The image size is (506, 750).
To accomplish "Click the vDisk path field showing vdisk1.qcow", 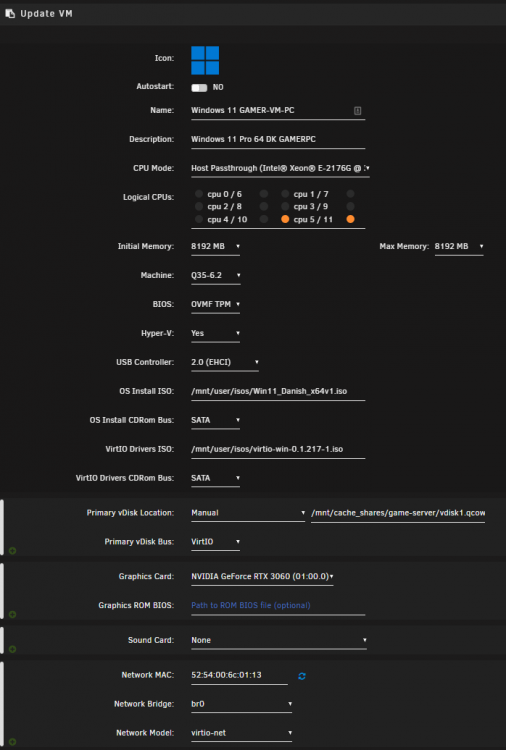I will click(398, 513).
